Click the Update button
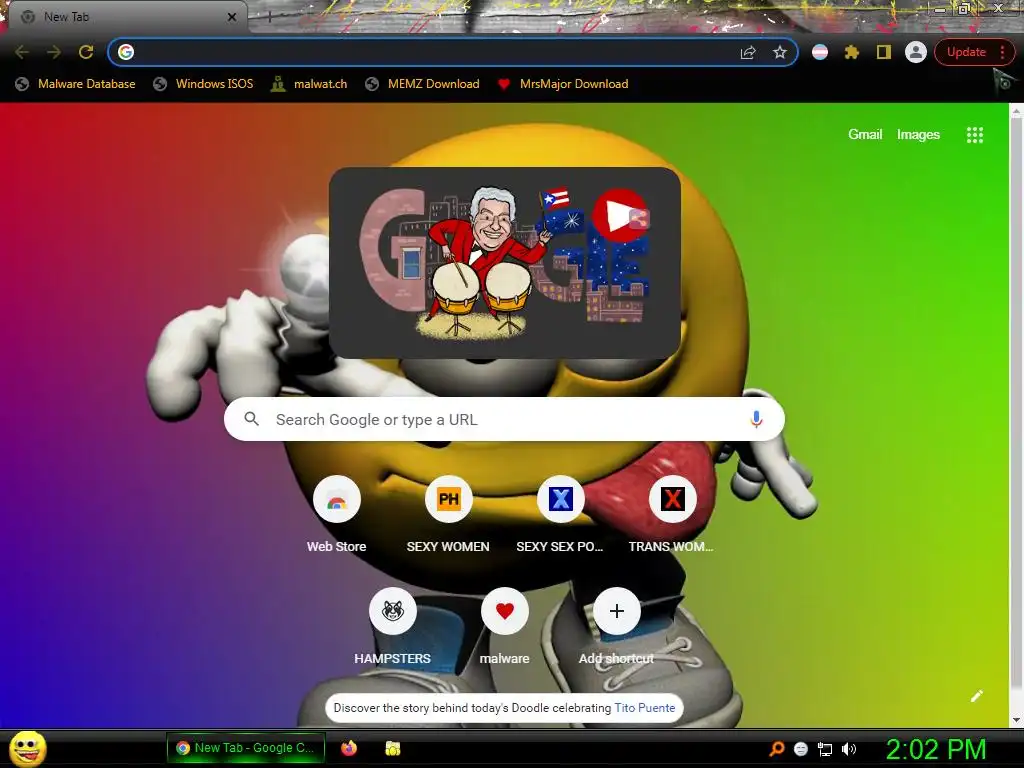This screenshot has width=1024, height=768. click(x=966, y=52)
